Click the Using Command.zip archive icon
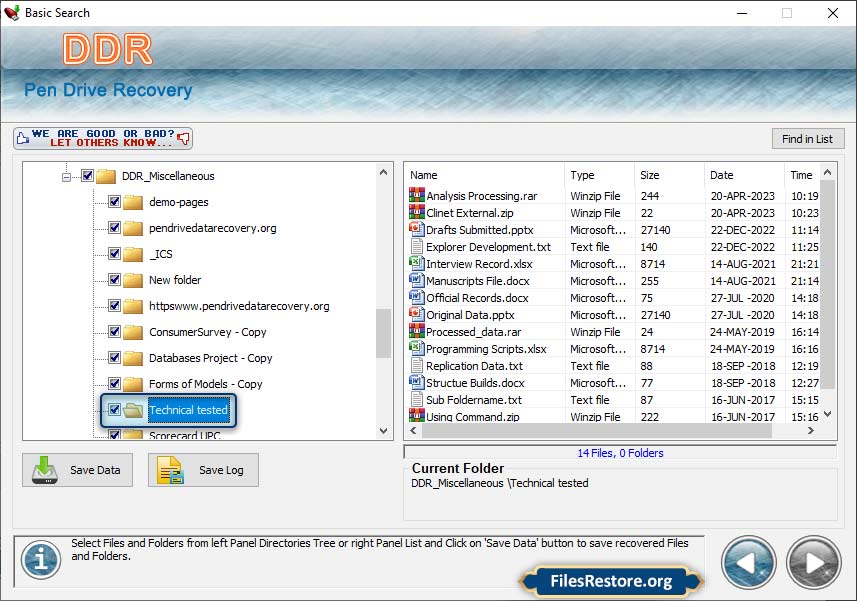 [416, 415]
